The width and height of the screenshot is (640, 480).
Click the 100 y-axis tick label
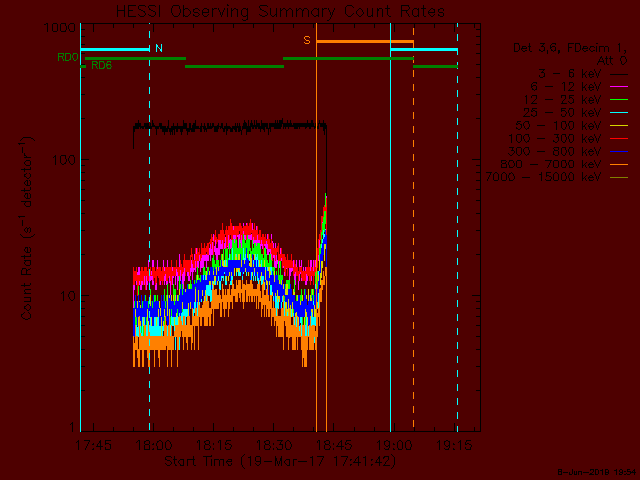pos(64,160)
